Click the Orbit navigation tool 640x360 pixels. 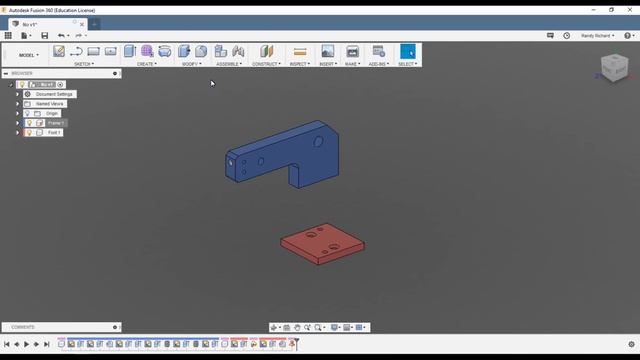coord(274,327)
